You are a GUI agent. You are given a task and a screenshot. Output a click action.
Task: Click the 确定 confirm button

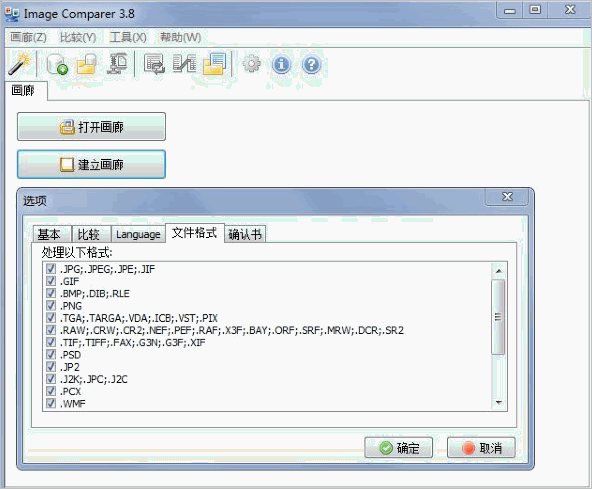(398, 448)
